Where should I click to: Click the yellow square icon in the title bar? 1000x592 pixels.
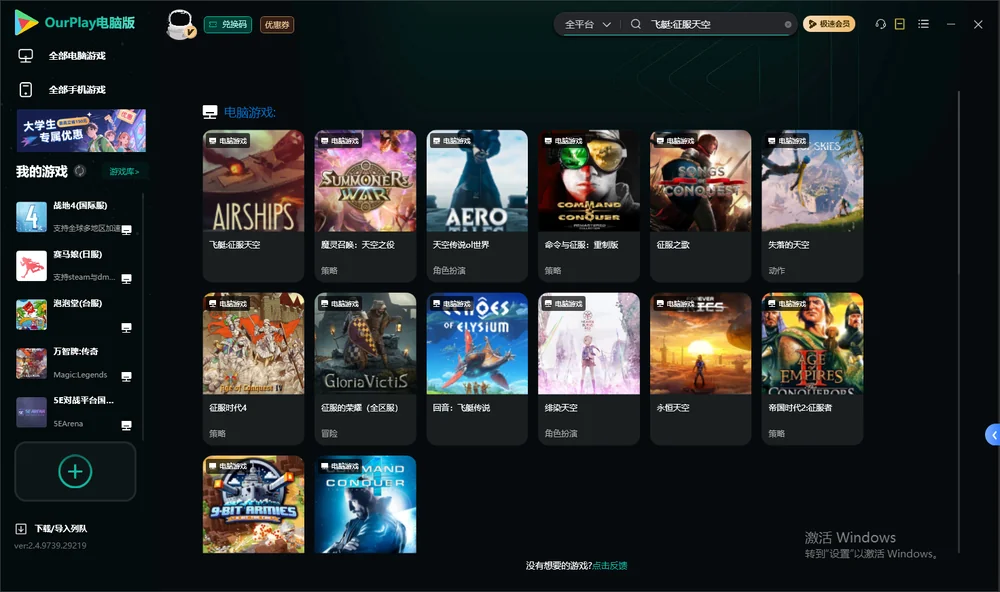900,24
